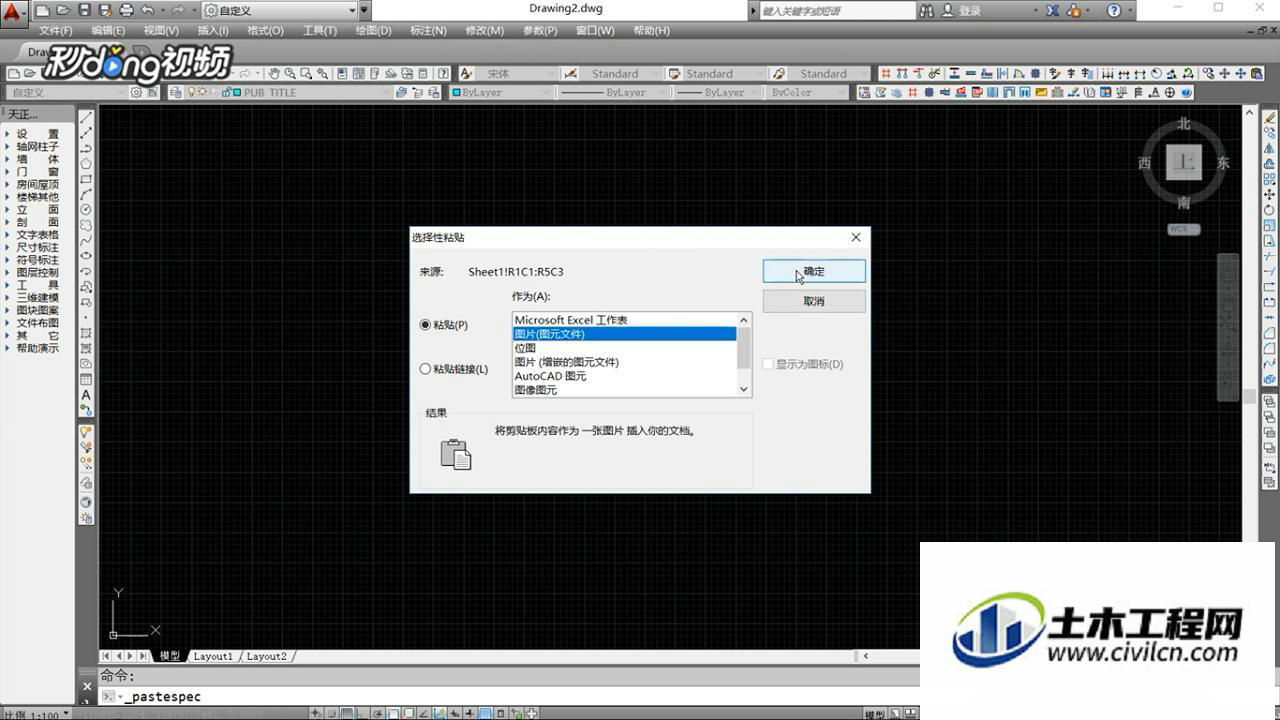Toggle the layer light bulb visibility icon

[x=192, y=91]
